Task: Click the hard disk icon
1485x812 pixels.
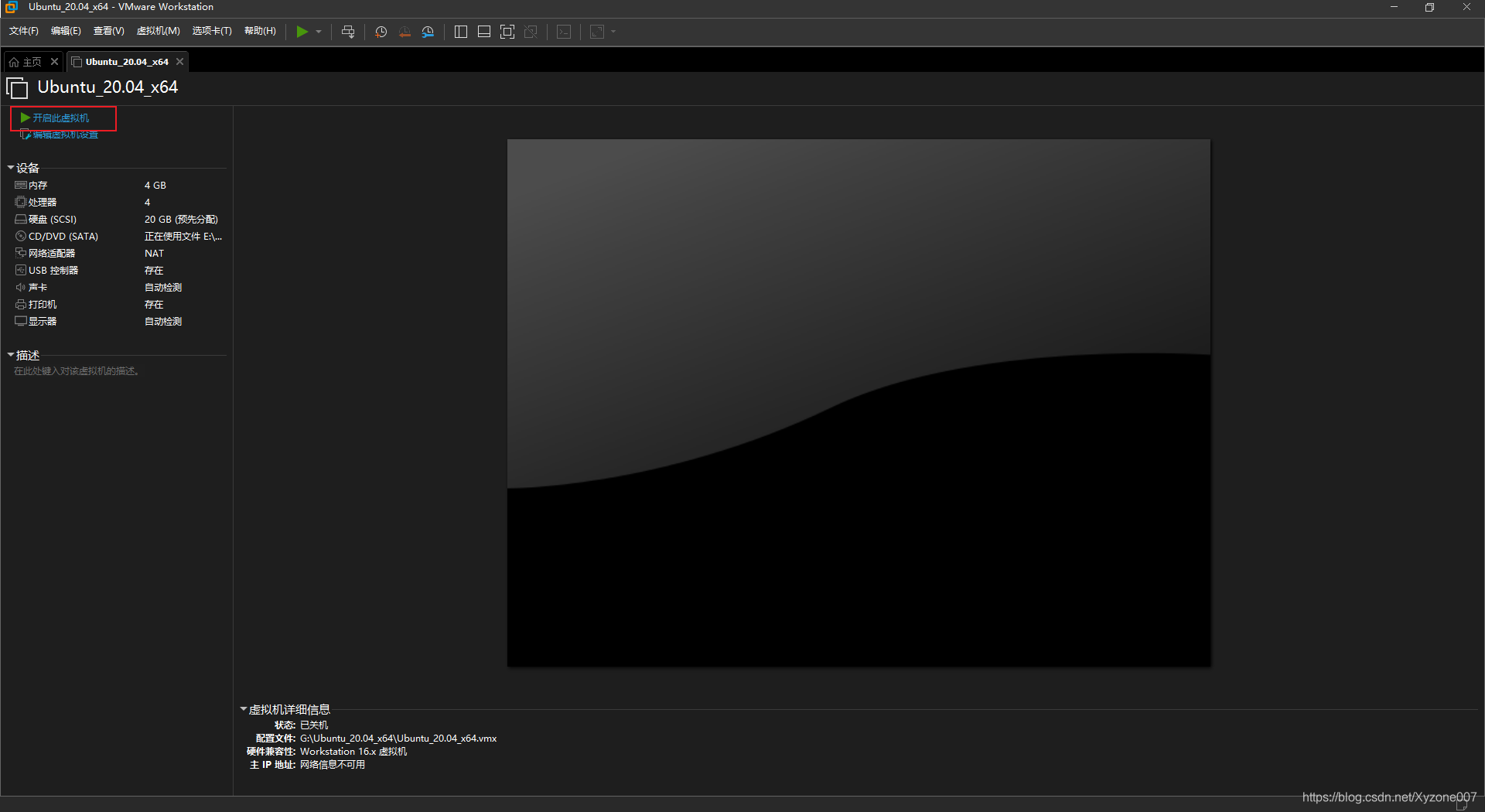Action: coord(21,220)
